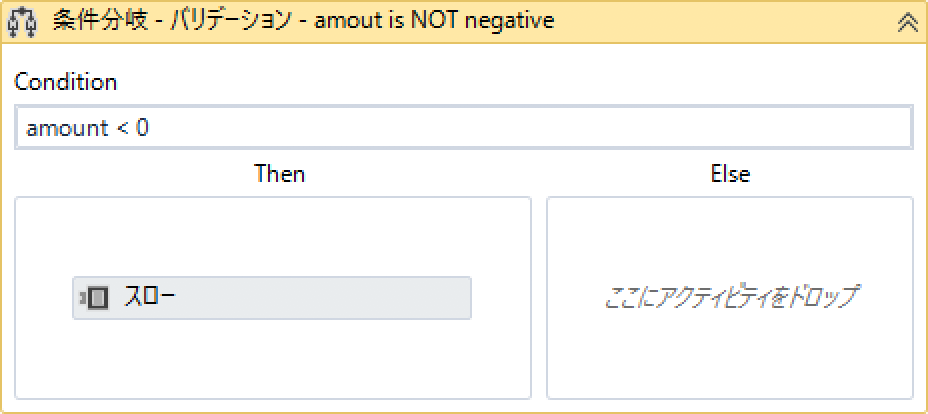Click the ここにアクティビティをドロップ placeholder in Else

(x=730, y=297)
